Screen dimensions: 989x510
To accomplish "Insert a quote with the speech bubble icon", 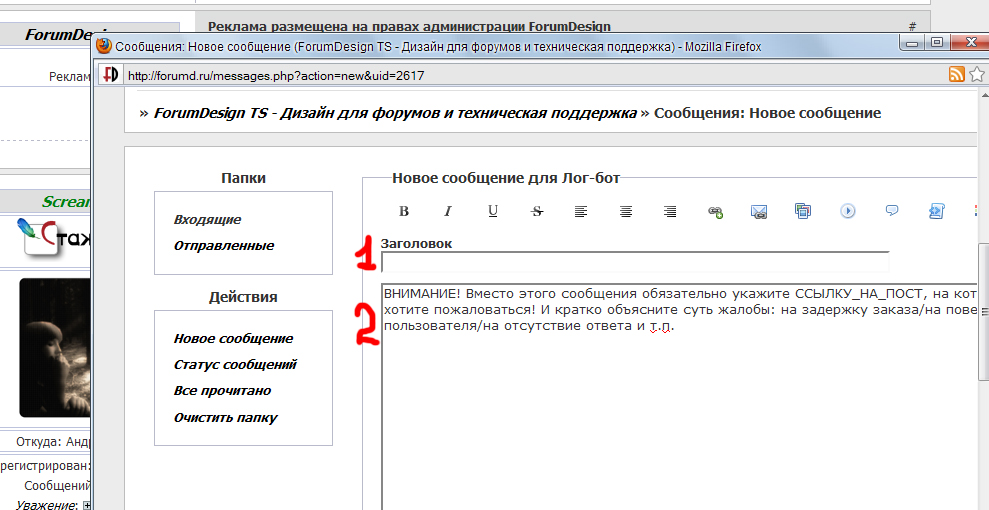I will pyautogui.click(x=892, y=211).
